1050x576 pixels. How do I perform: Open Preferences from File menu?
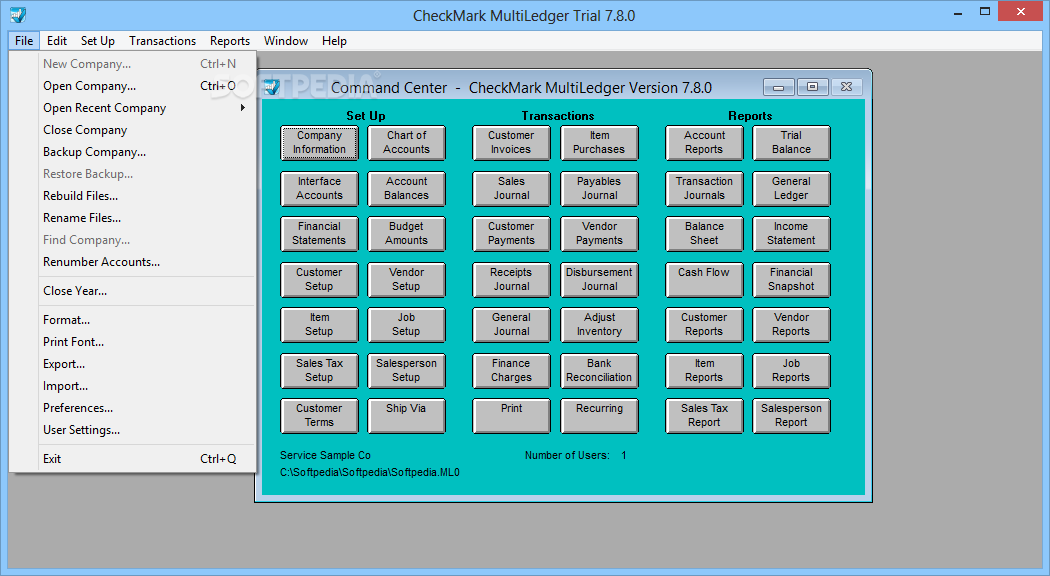click(133, 408)
